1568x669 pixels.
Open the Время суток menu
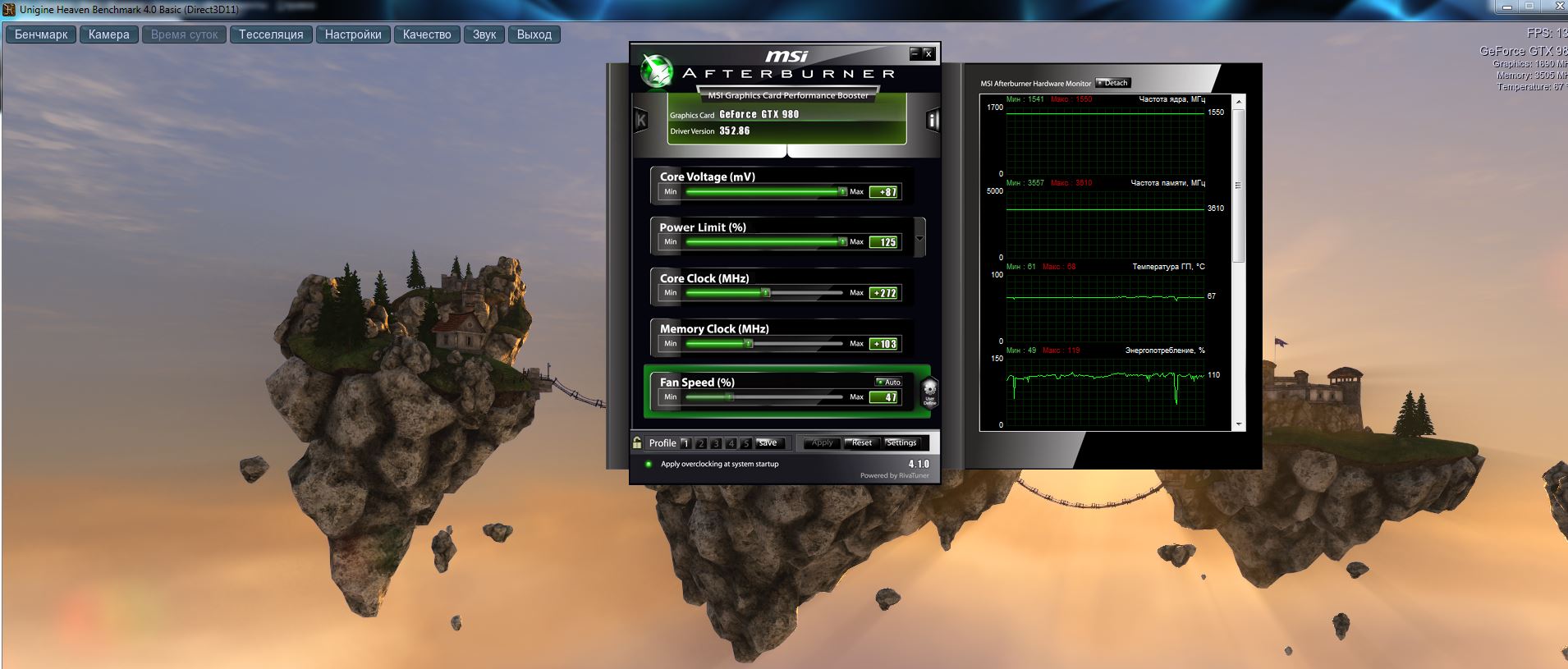[x=185, y=34]
